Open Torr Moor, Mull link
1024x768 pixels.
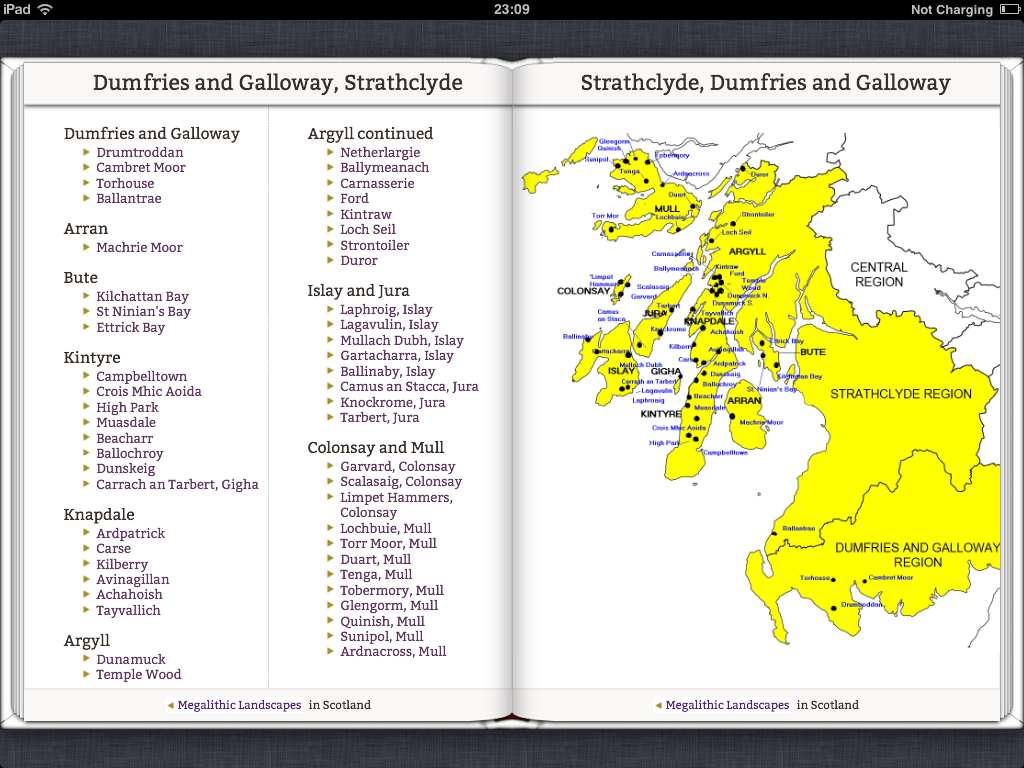point(388,543)
